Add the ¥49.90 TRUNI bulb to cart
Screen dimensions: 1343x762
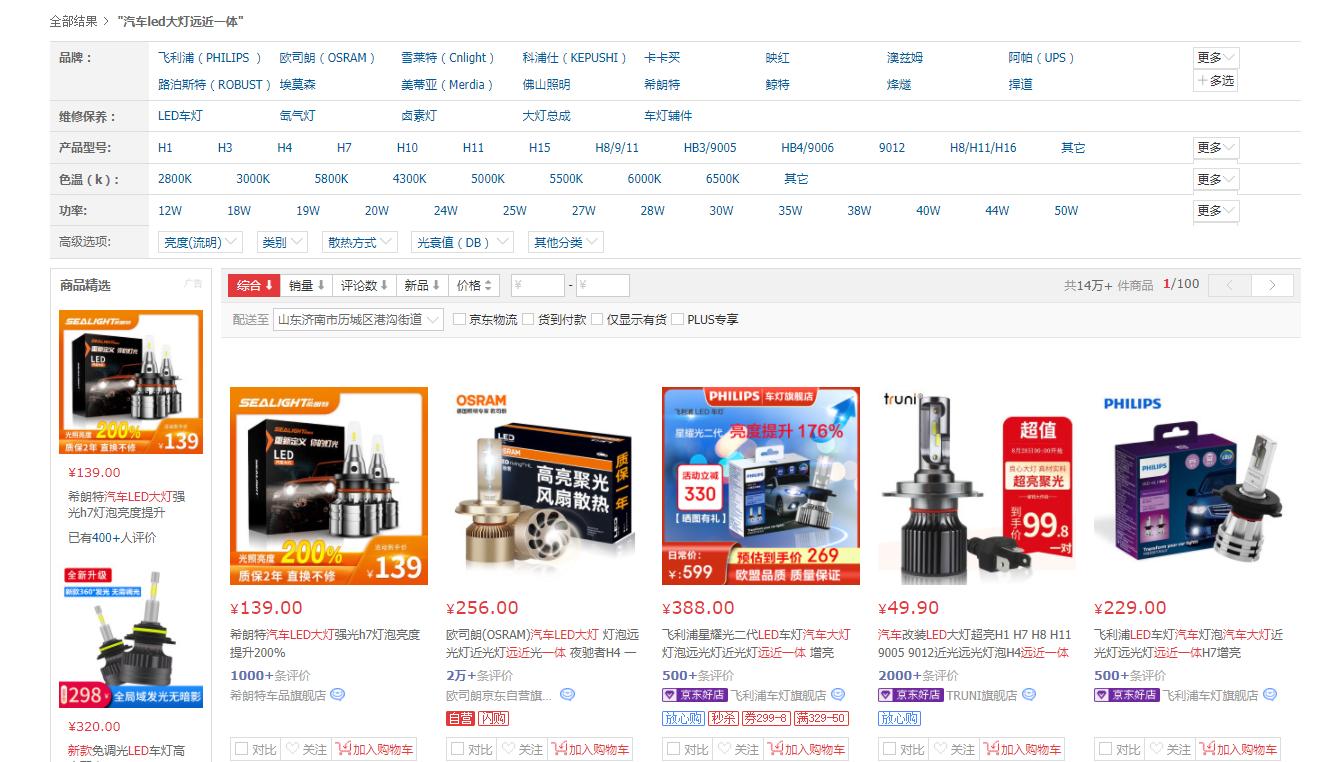1021,749
